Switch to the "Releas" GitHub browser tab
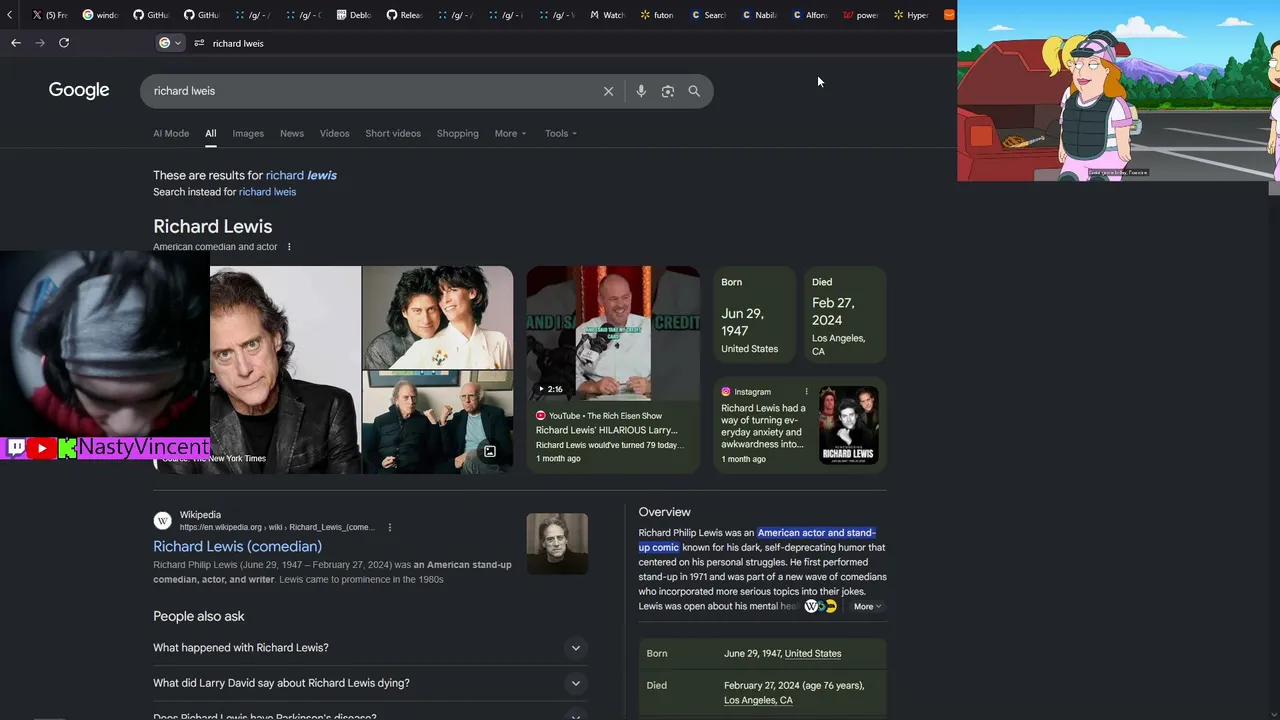This screenshot has width=1280, height=720. point(405,15)
